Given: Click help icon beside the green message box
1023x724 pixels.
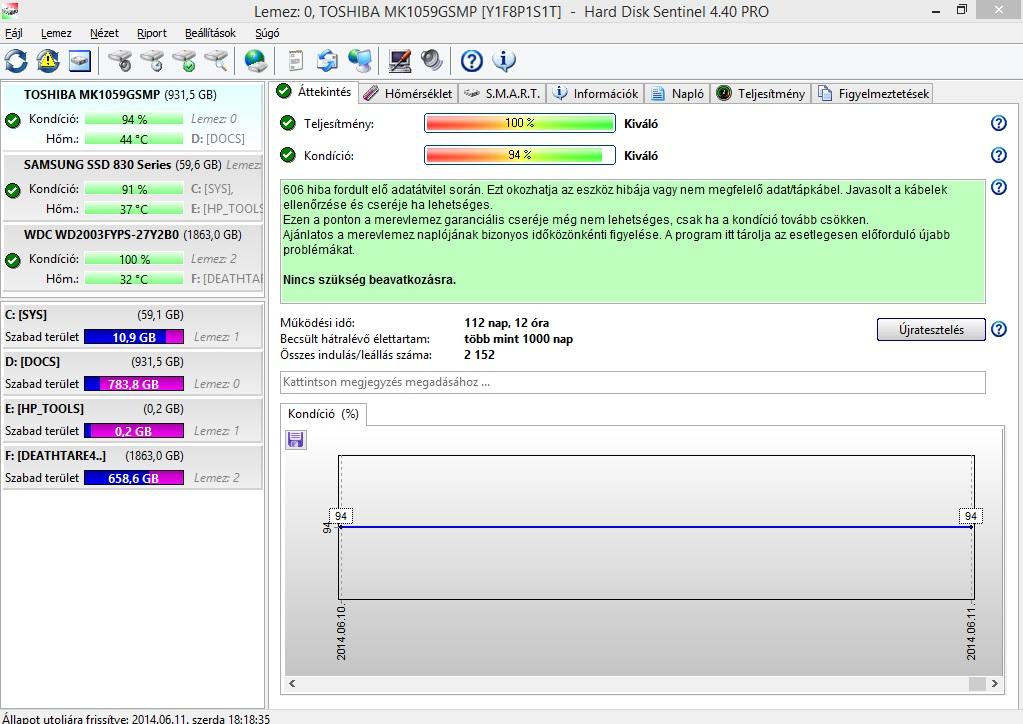Looking at the screenshot, I should pyautogui.click(x=999, y=187).
